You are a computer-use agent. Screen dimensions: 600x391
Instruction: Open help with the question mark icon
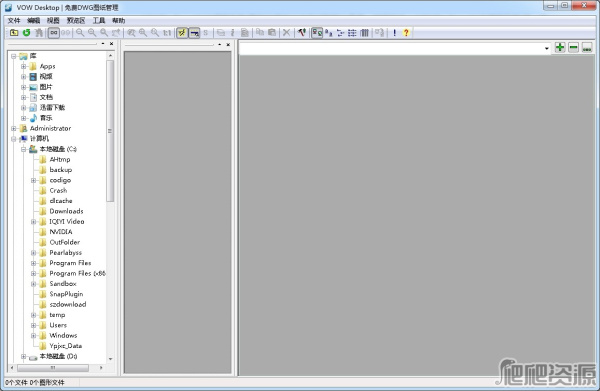pyautogui.click(x=406, y=33)
